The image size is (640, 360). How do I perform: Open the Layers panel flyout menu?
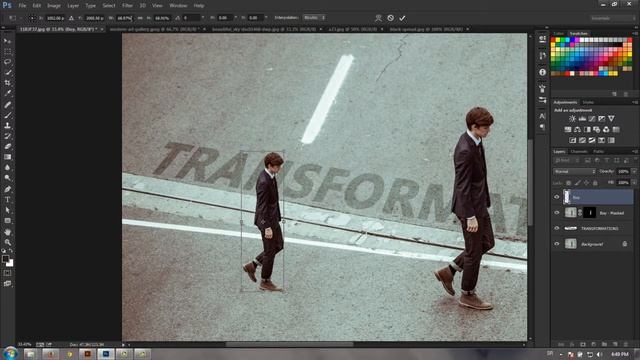point(635,151)
